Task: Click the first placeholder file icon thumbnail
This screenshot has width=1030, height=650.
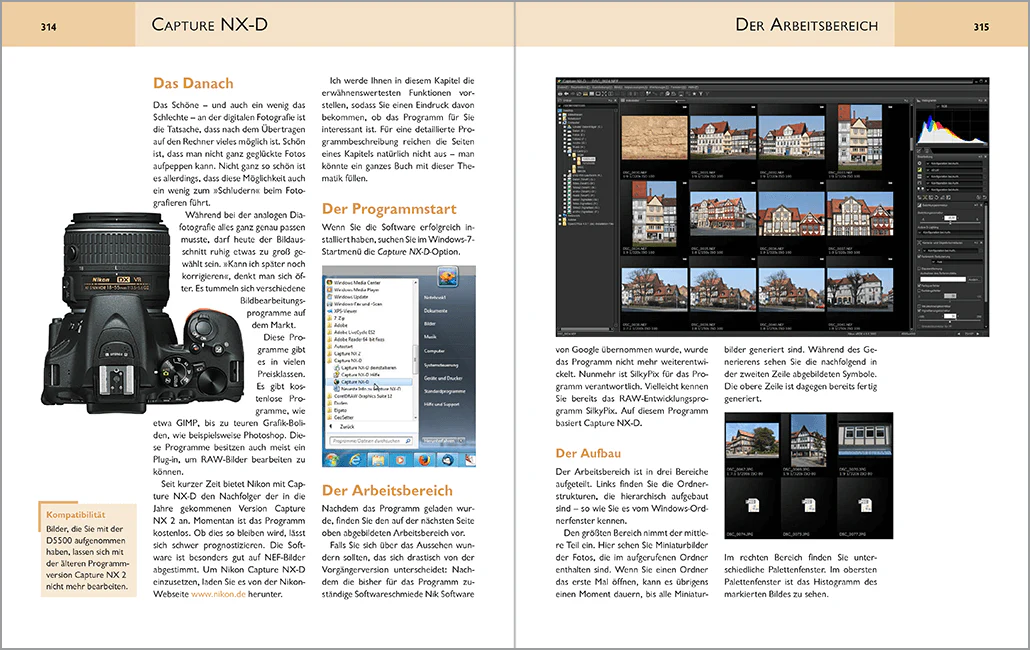Action: [x=752, y=507]
